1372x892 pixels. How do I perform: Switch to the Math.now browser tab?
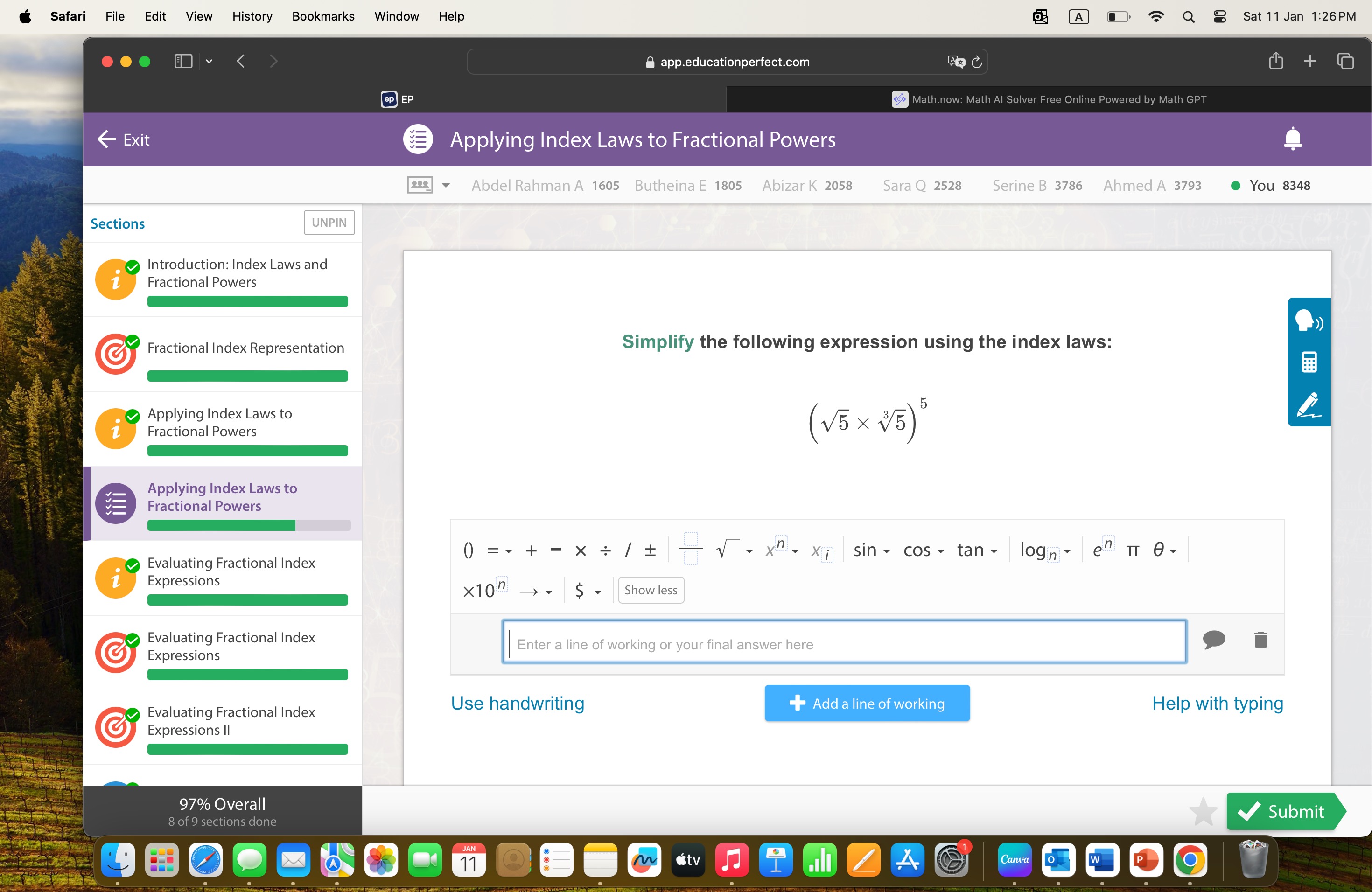coord(1049,99)
